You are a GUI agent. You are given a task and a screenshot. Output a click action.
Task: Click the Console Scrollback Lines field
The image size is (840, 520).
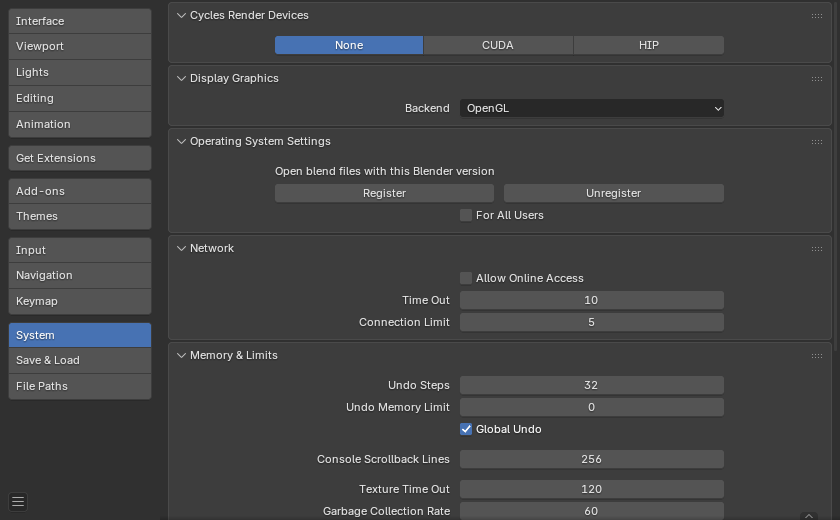[591, 459]
